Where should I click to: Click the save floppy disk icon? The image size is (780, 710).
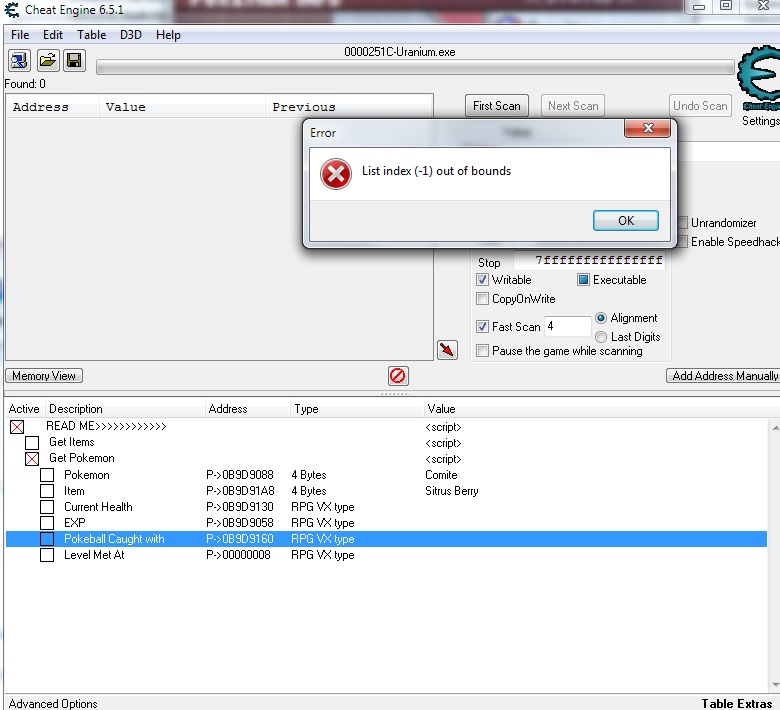coord(75,61)
